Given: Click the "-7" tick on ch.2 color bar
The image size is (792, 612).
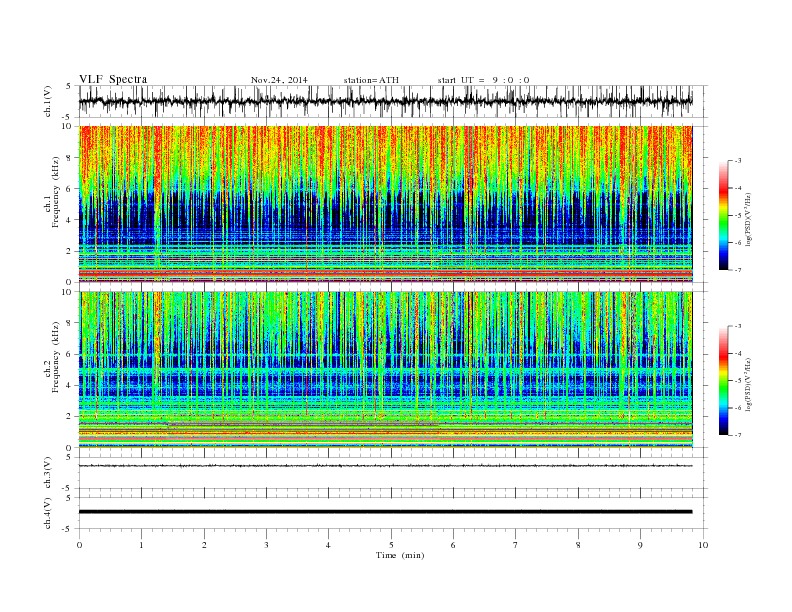Looking at the screenshot, I should coord(738,435).
